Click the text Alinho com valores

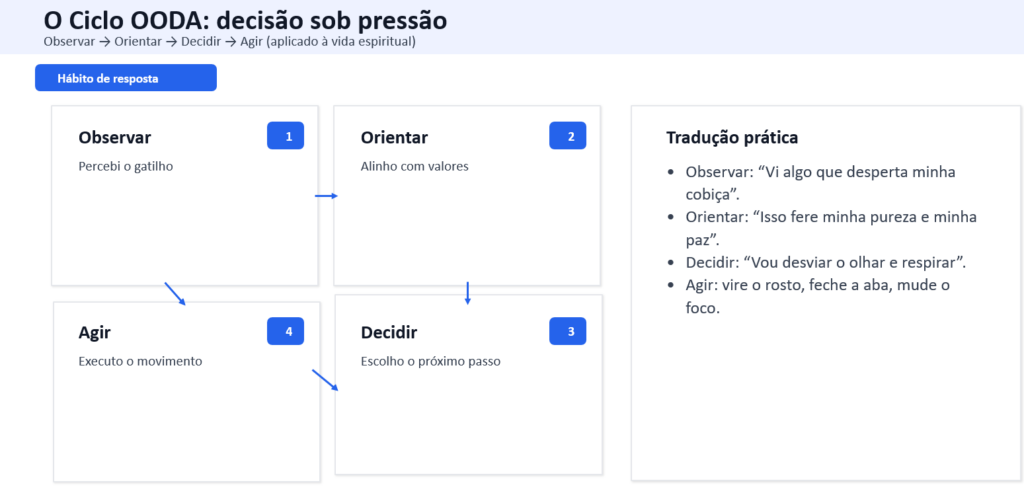(414, 166)
